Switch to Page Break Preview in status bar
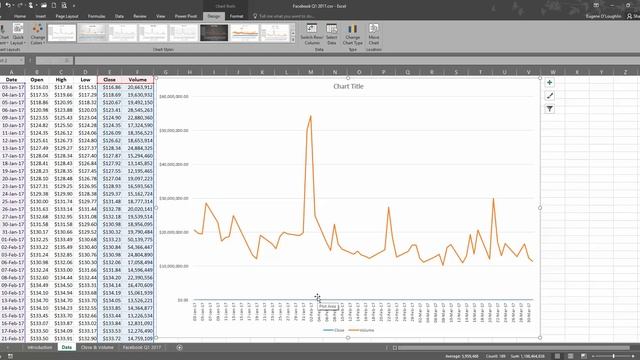 [583, 356]
